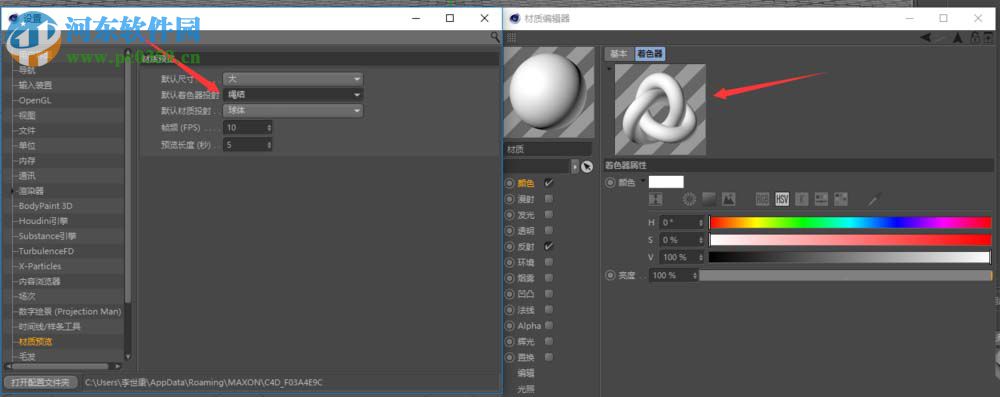1000x397 pixels.
Task: Select Houdini引擎 in settings tree
Action: click(x=43, y=221)
